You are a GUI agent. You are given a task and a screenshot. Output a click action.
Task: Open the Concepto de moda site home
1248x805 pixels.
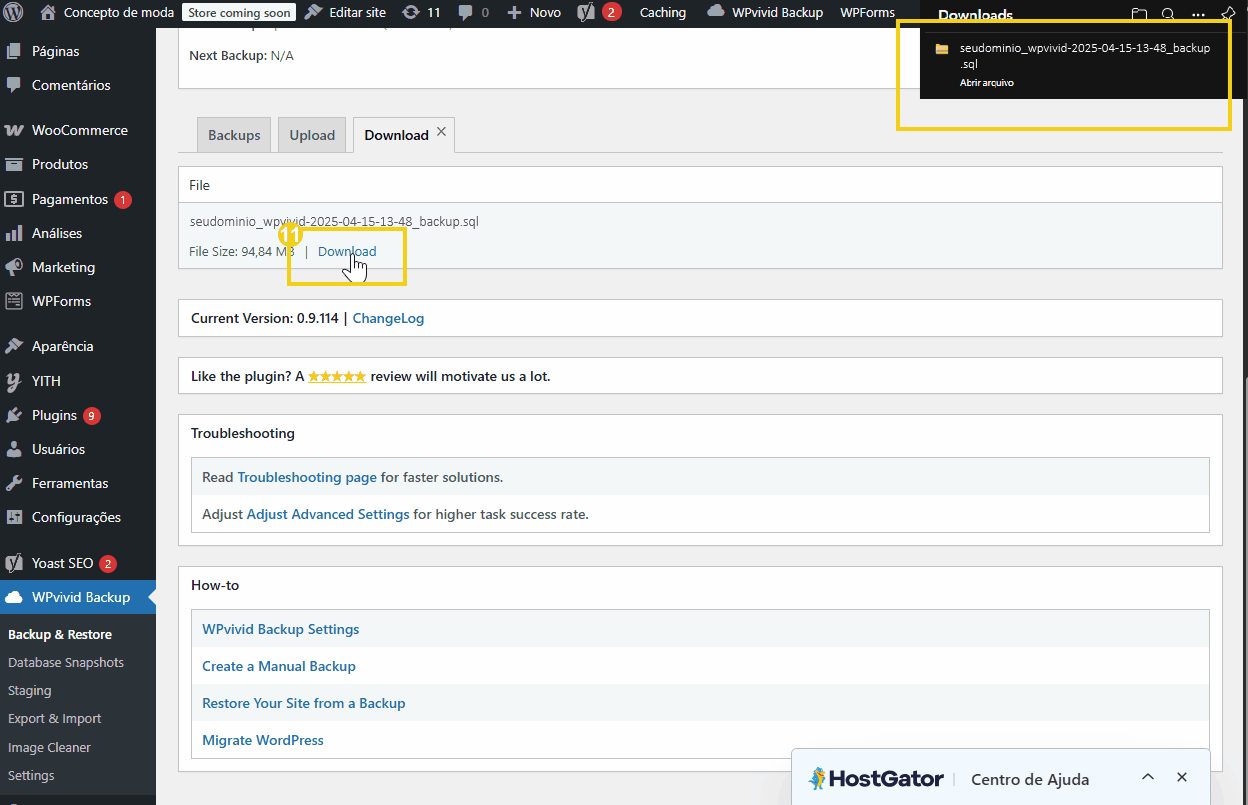tap(107, 13)
